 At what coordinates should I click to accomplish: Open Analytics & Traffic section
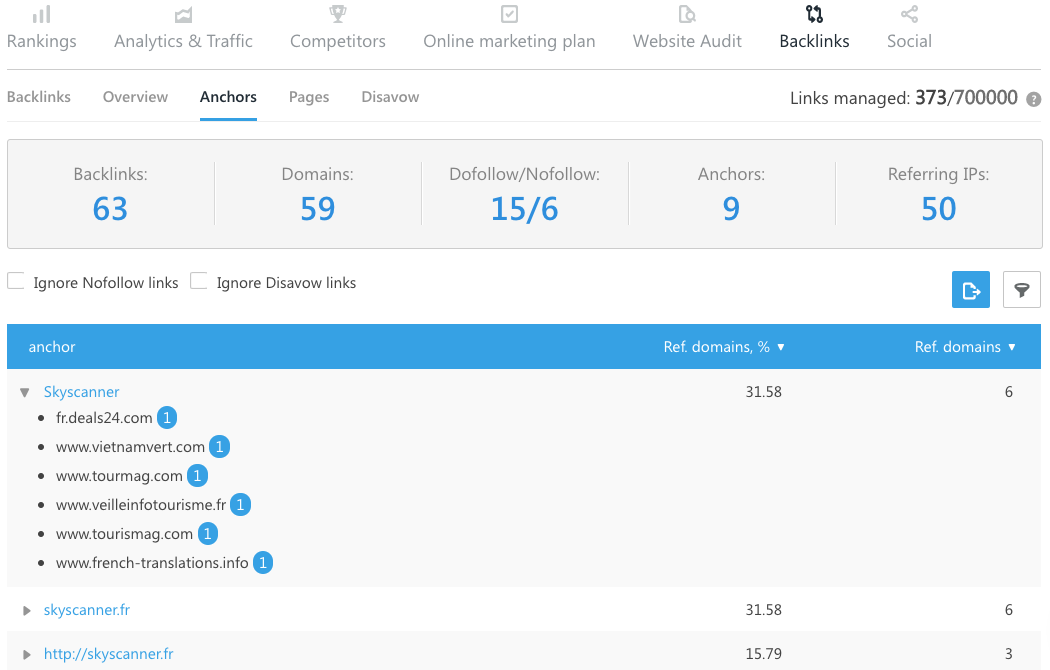(183, 41)
